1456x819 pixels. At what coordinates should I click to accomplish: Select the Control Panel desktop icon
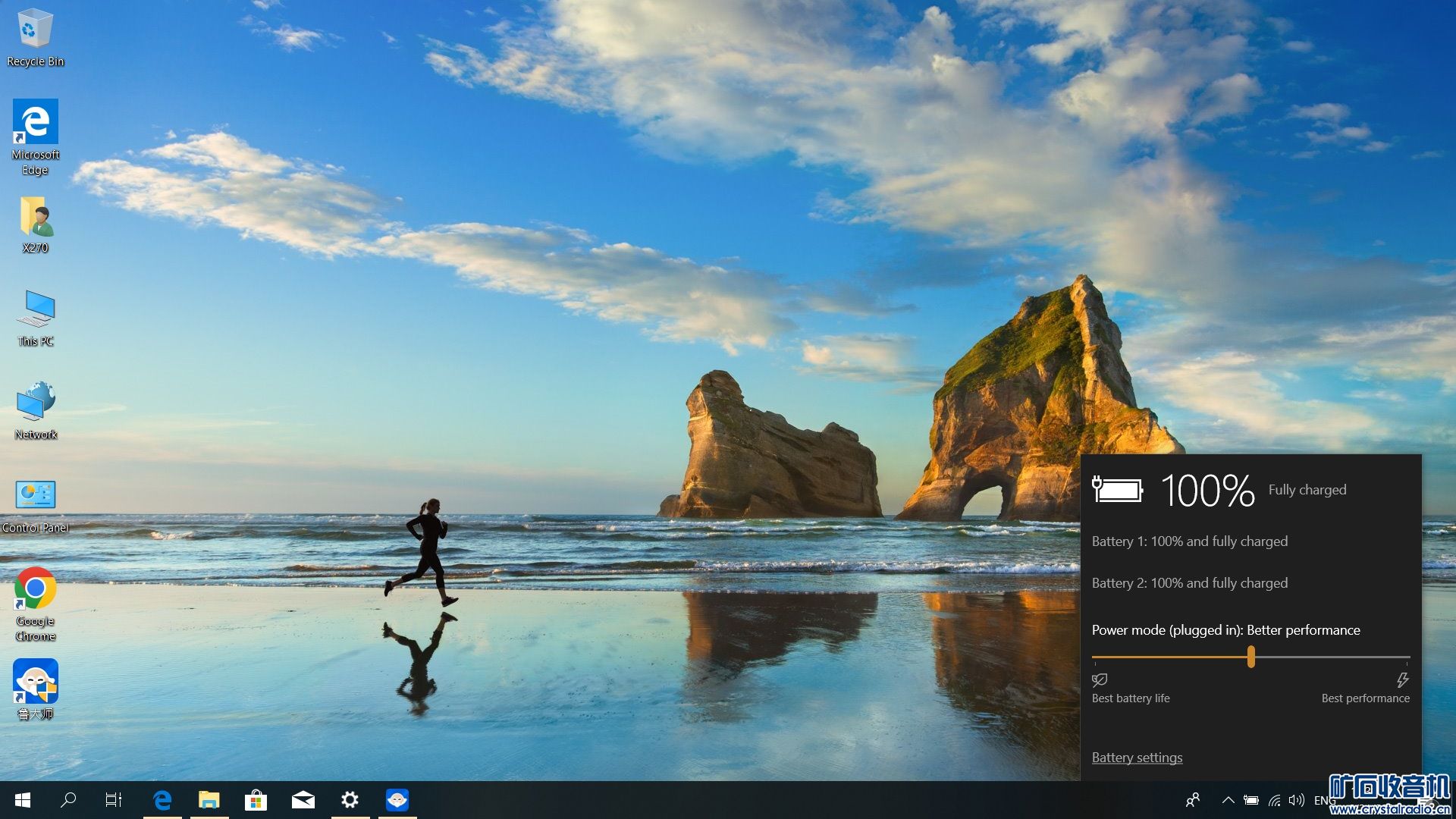coord(35,506)
